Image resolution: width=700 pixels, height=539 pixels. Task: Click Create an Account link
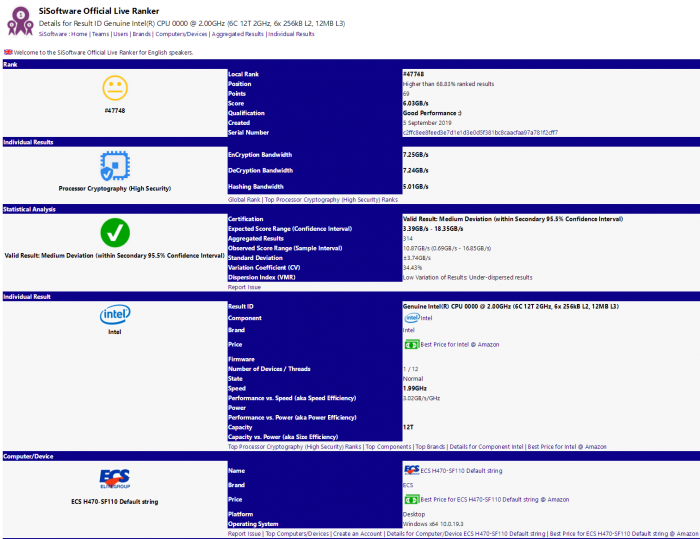[x=357, y=534]
